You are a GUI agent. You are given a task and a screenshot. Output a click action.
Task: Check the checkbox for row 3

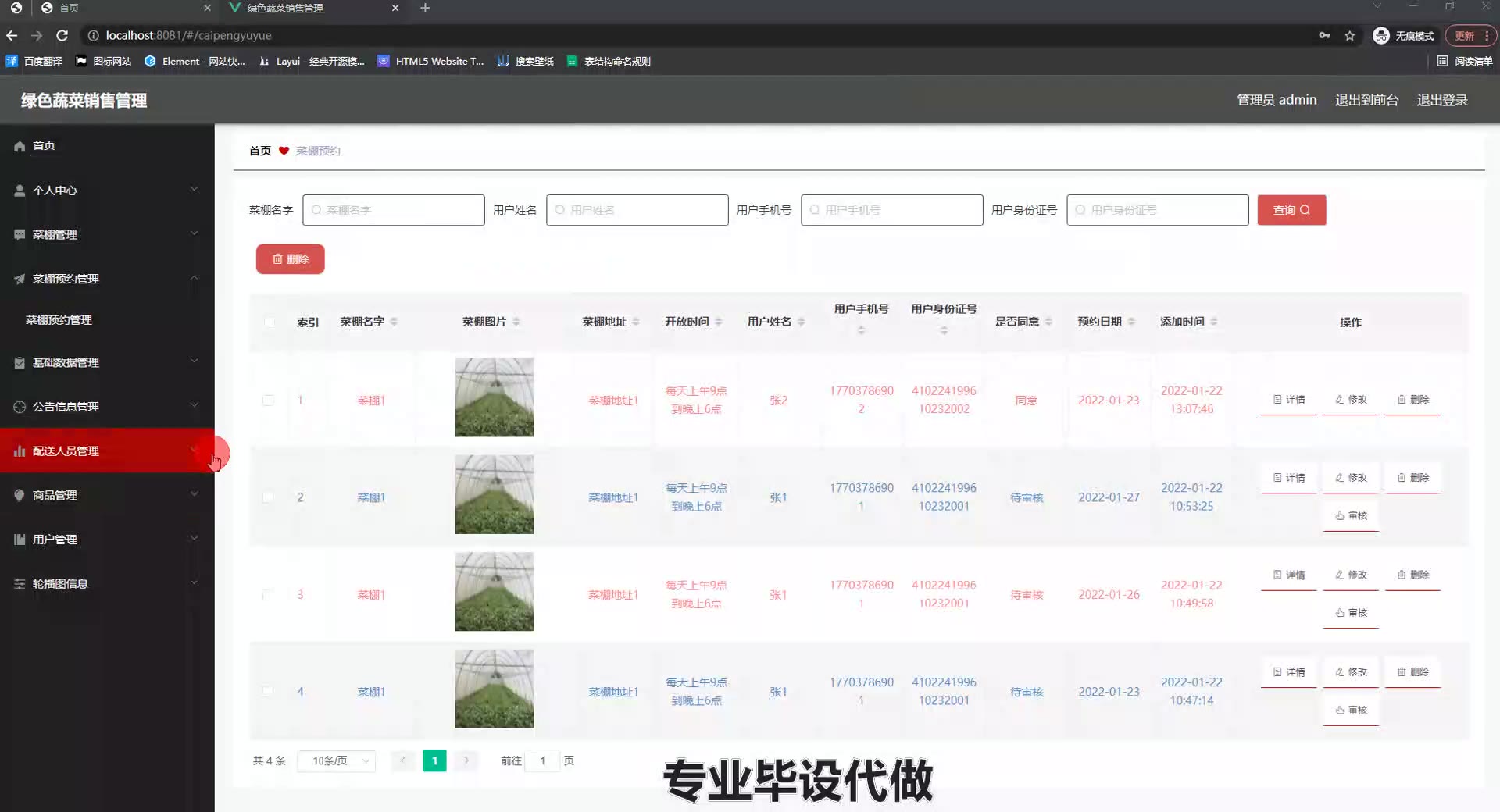[268, 595]
